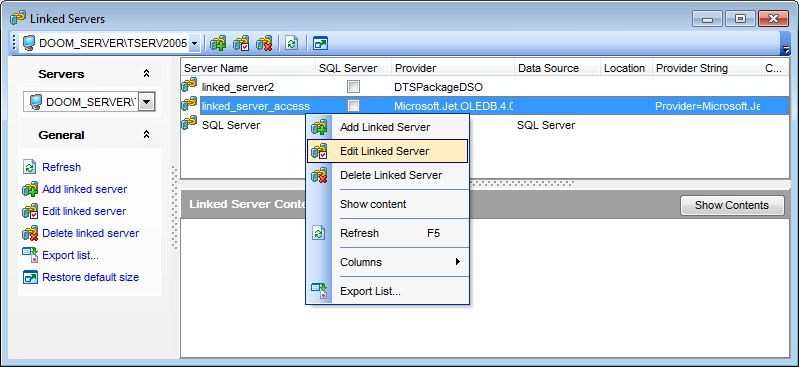Click the Restore default size icon in the General panel
Image resolution: width=799 pixels, height=367 pixels.
pos(30,277)
